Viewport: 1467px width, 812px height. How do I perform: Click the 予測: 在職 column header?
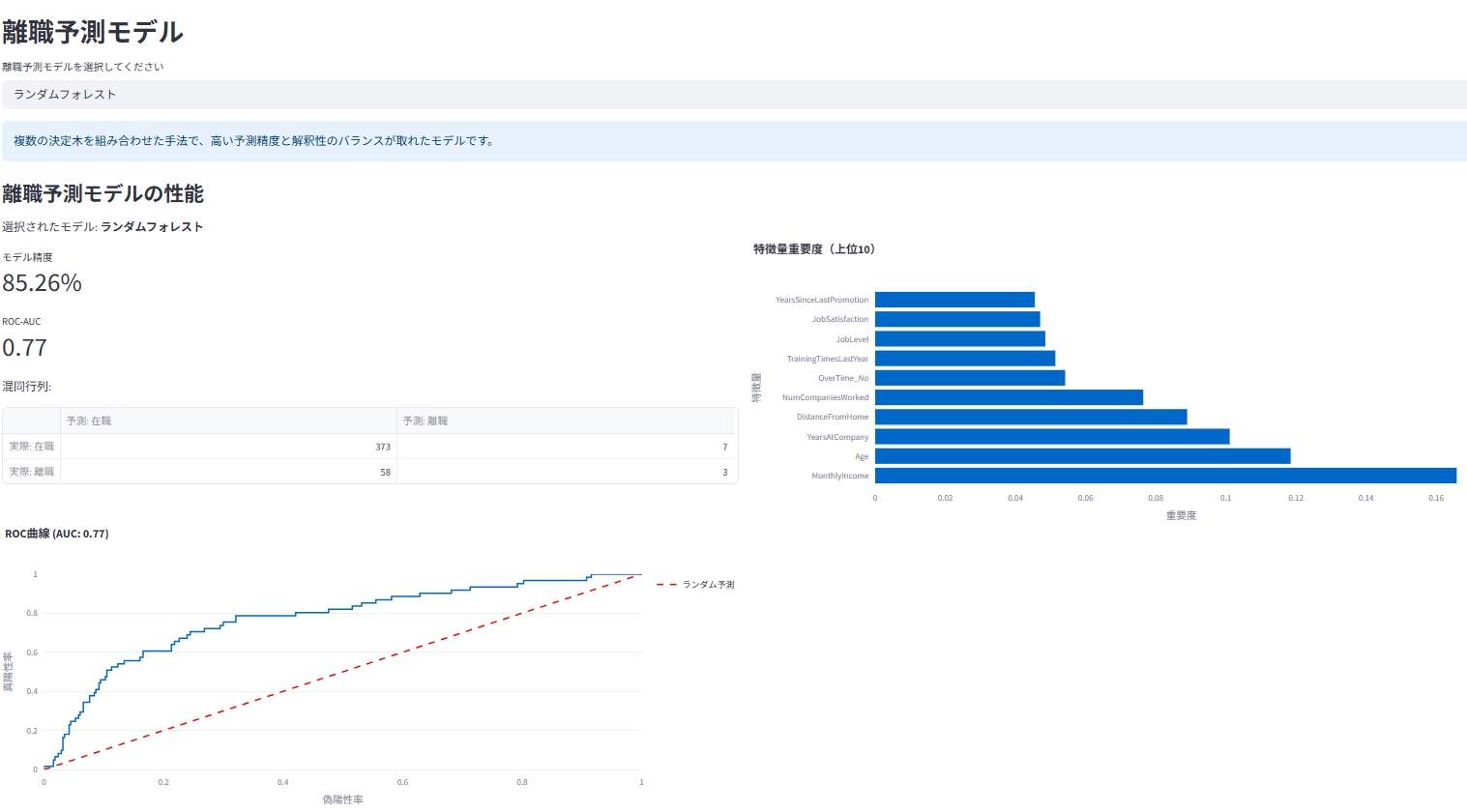tap(228, 420)
